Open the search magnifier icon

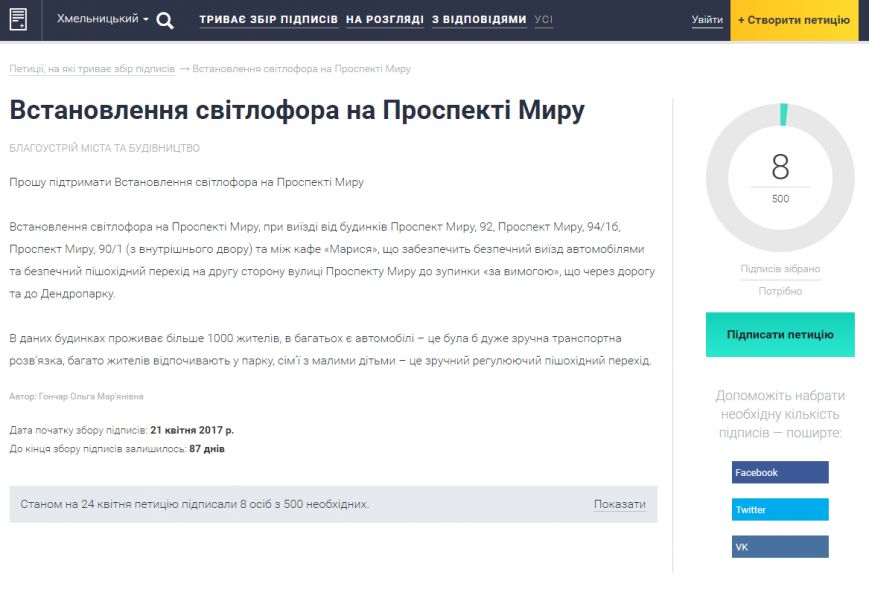(165, 21)
